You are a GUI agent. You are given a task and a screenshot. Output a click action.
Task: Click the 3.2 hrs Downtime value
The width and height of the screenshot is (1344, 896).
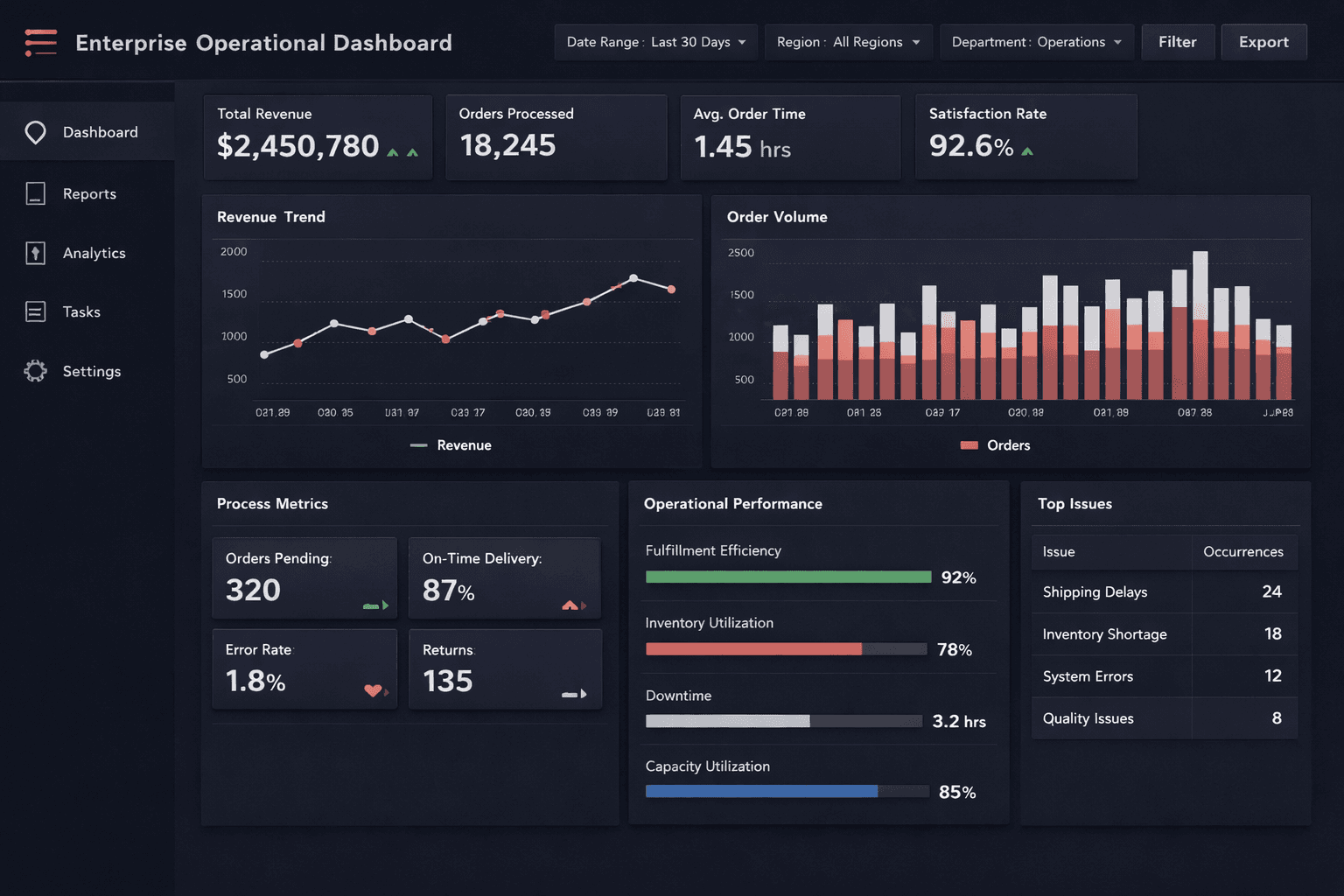tap(959, 721)
